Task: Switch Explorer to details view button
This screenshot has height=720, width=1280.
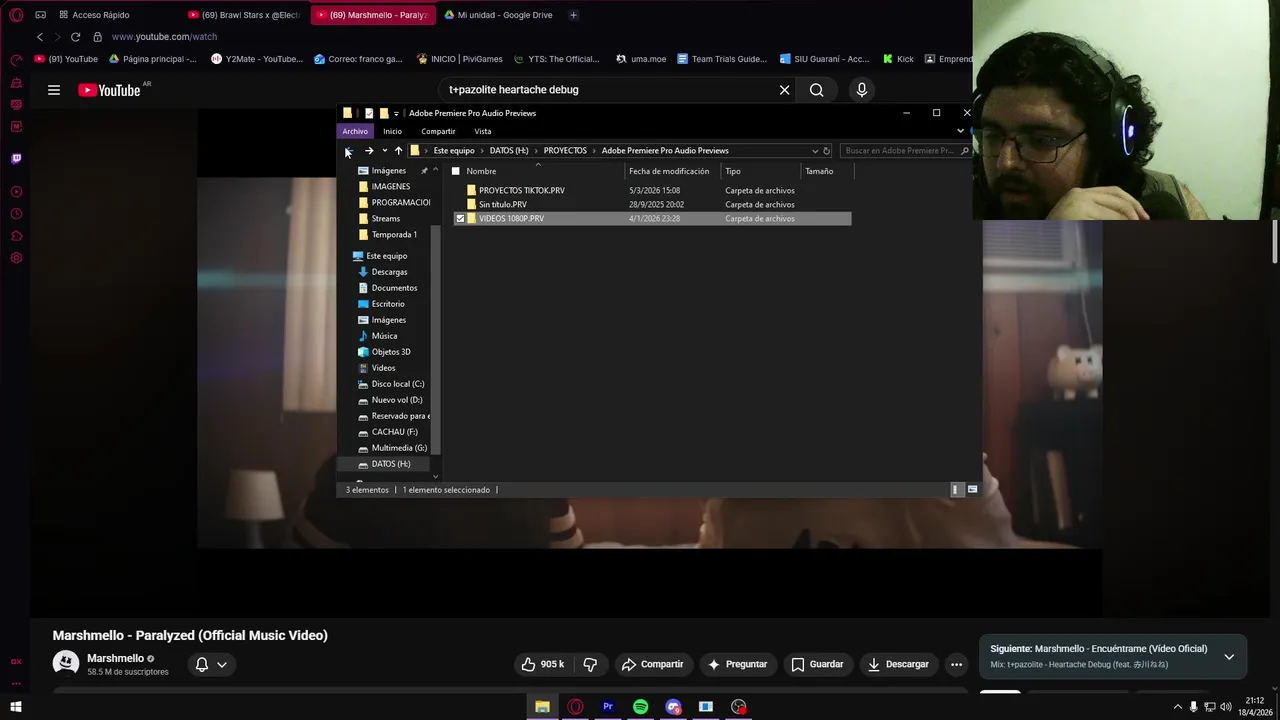Action: tap(956, 490)
